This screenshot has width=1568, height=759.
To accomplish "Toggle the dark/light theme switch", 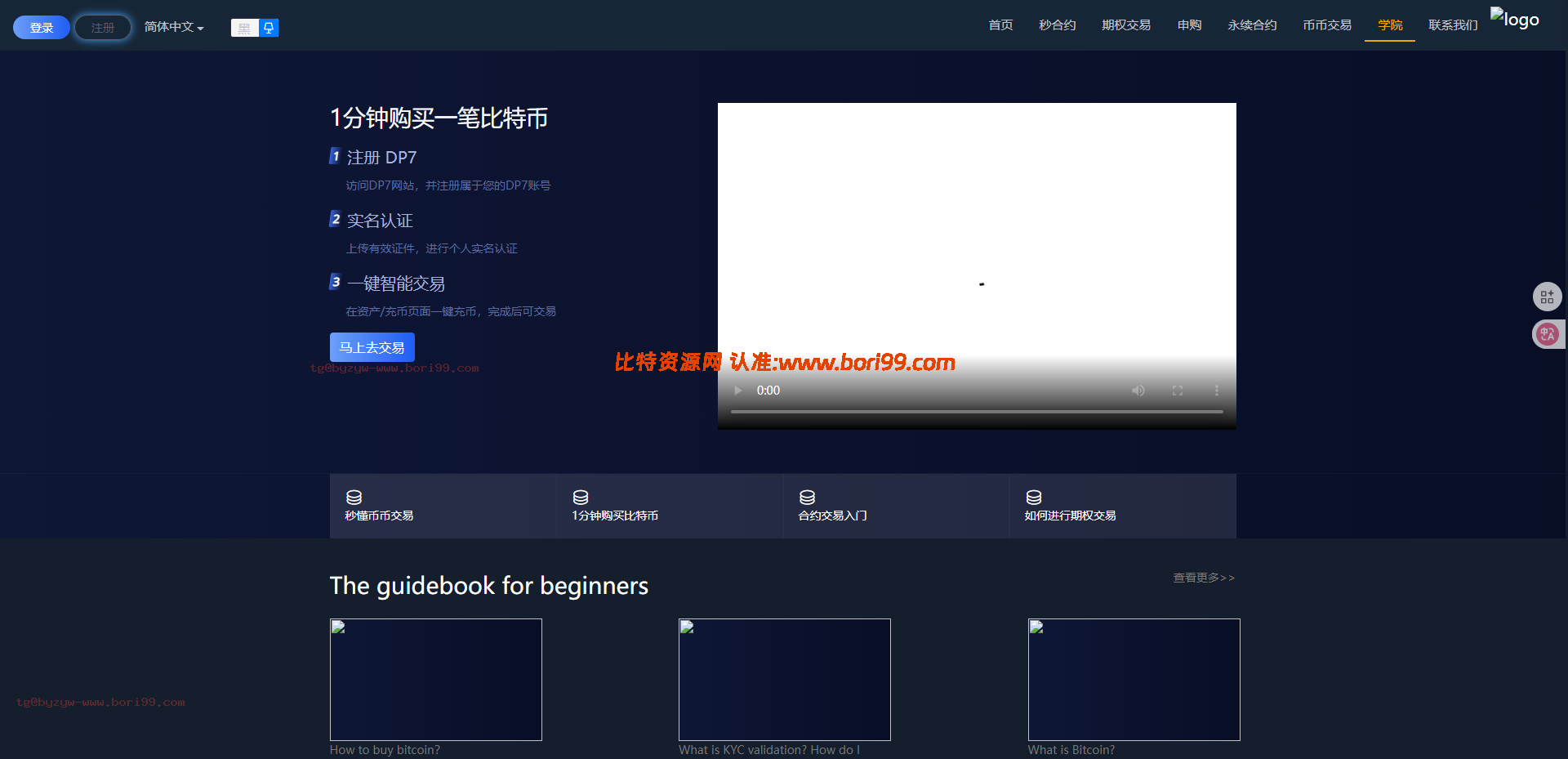I will coord(255,28).
